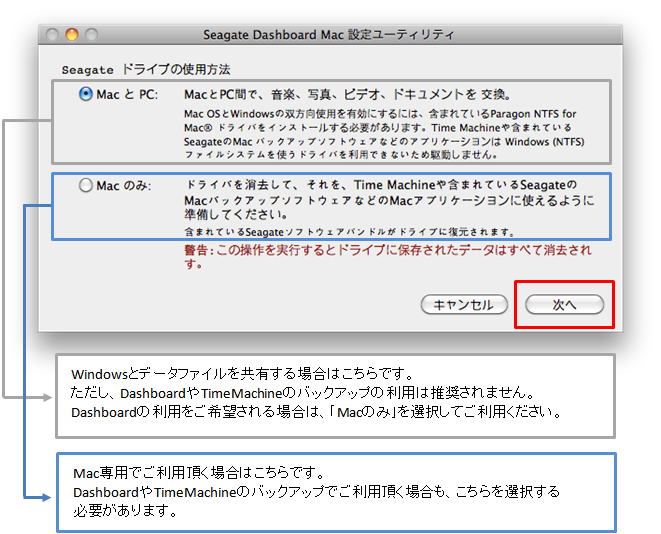The image size is (661, 534).
Task: Click the heading 'Seagate ドライブの使用方法'
Action: 146,69
